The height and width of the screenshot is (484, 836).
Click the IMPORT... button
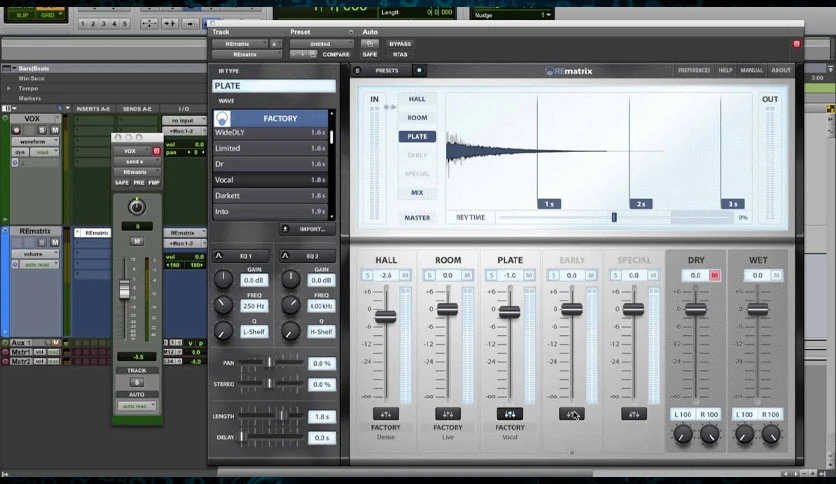click(307, 229)
